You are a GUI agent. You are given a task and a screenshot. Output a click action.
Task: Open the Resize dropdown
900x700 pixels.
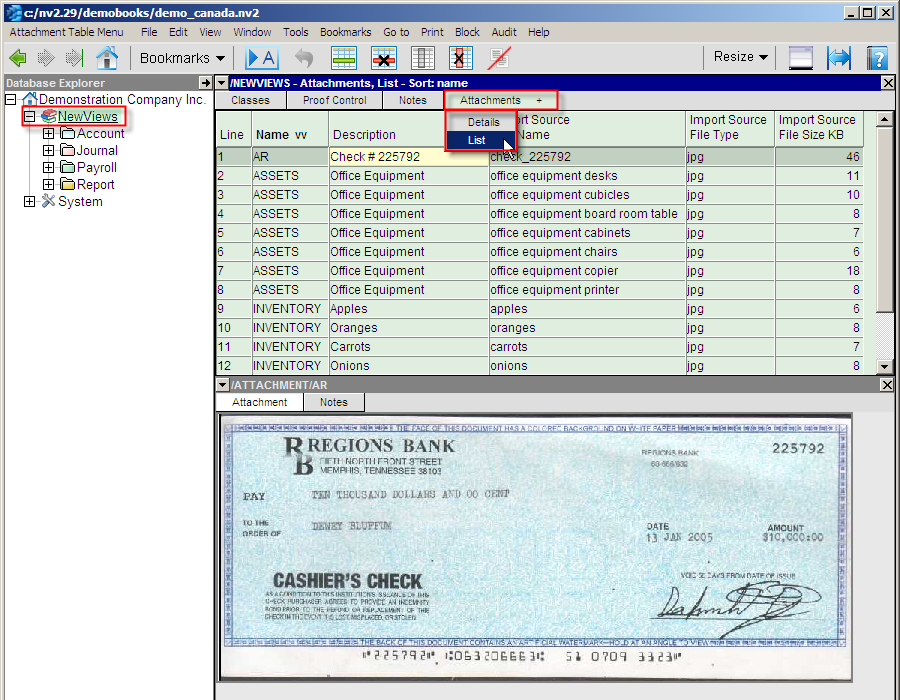(x=740, y=57)
